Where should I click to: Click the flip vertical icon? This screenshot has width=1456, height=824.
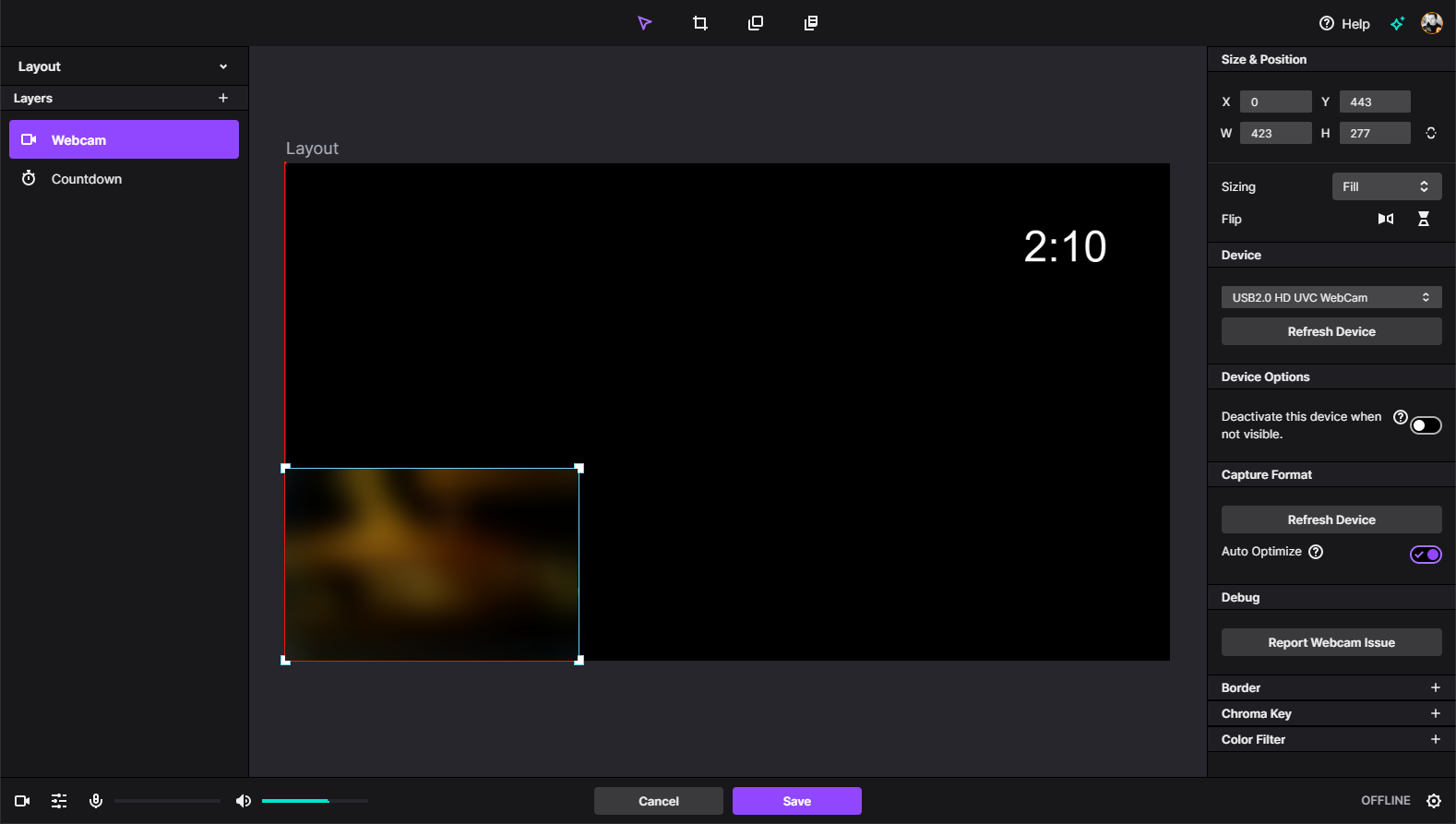(1424, 219)
